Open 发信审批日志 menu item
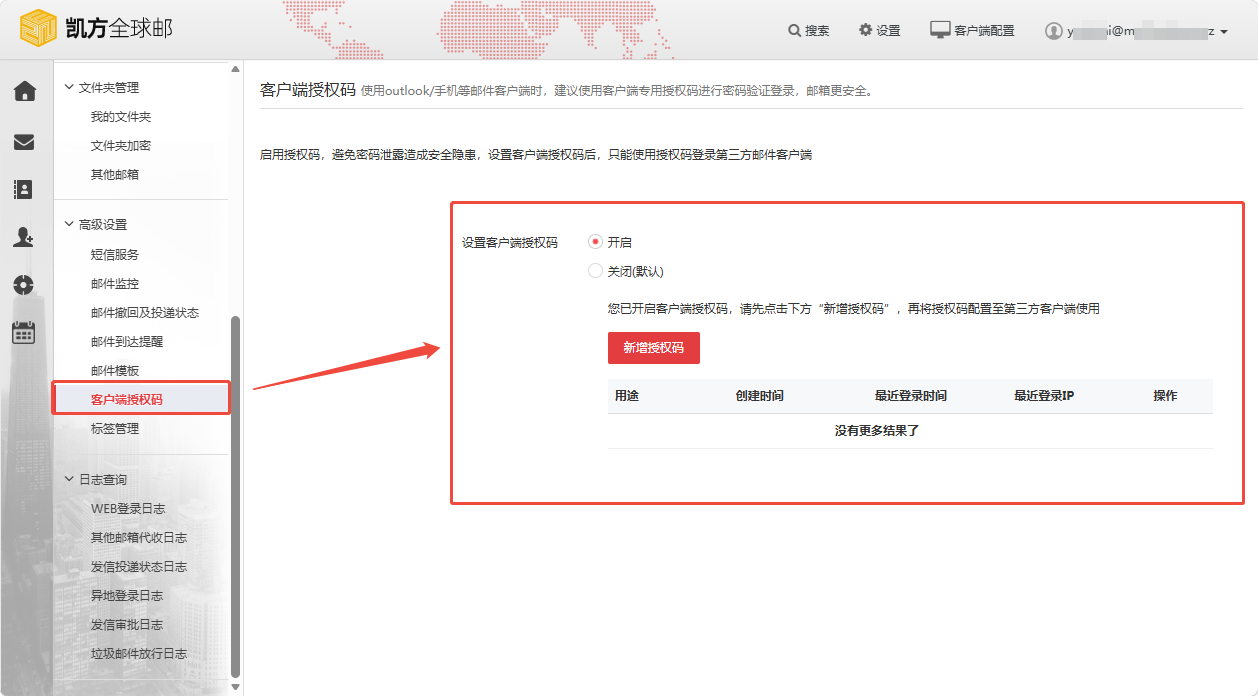This screenshot has width=1258, height=696. (127, 625)
